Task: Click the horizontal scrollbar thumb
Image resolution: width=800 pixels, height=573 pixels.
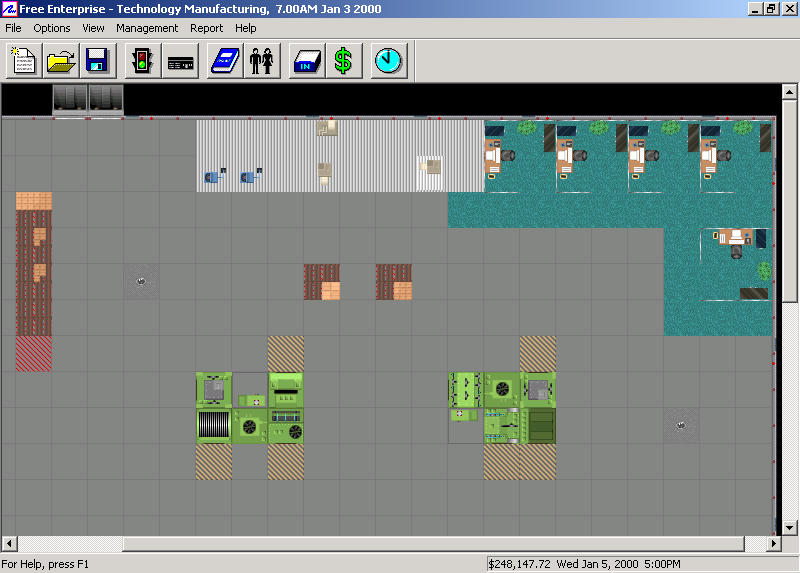Action: click(x=433, y=543)
